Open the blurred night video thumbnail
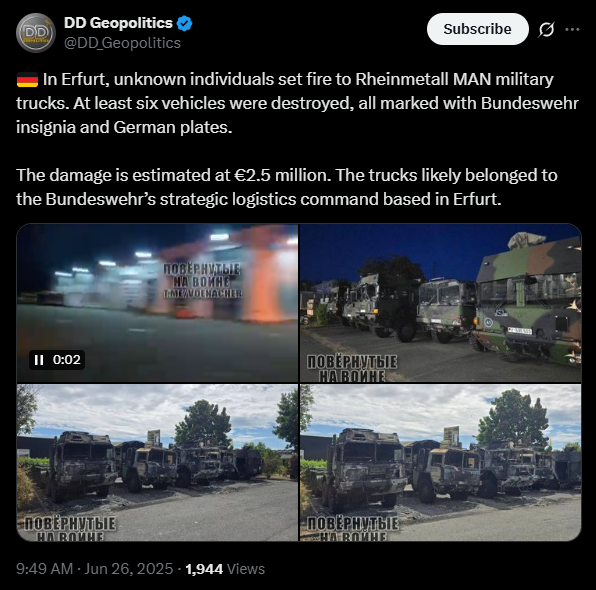The width and height of the screenshot is (596, 590). 157,303
